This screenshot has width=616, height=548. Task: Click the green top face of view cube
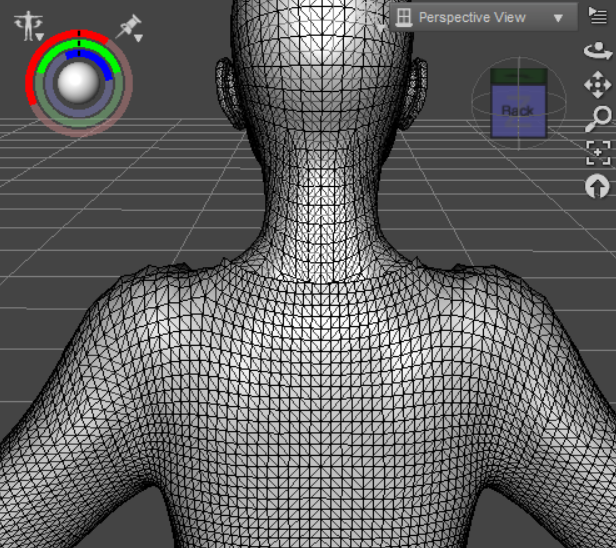[518, 76]
